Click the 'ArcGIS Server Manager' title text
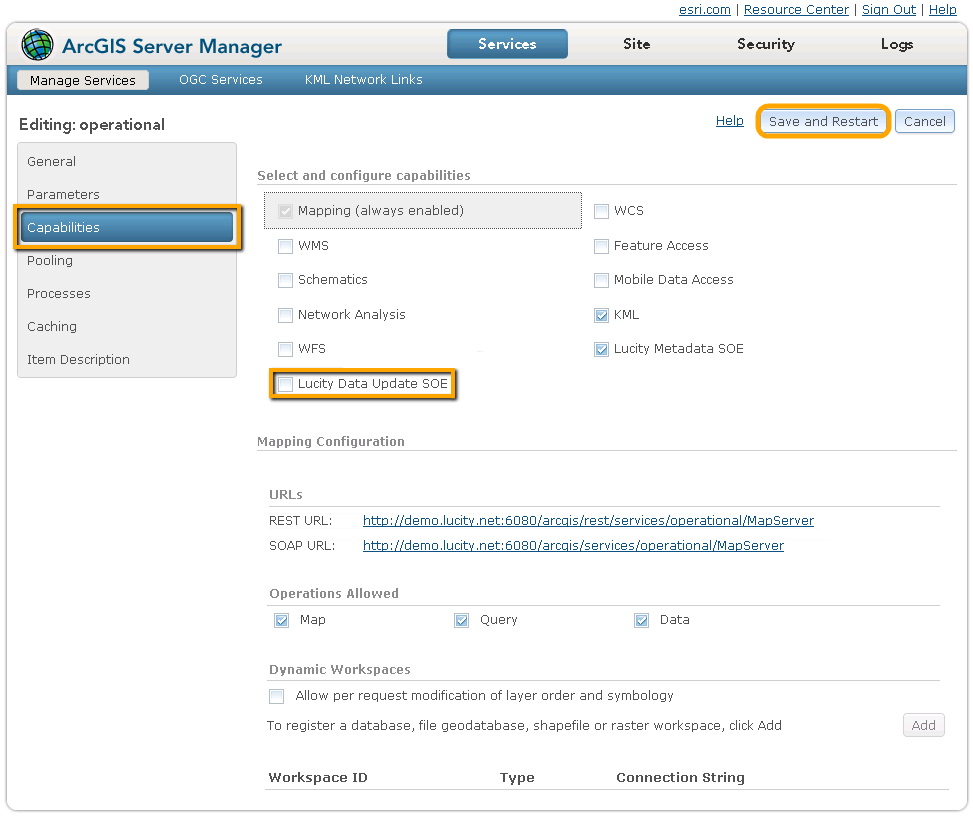Screen dimensions: 973x816 coord(172,46)
